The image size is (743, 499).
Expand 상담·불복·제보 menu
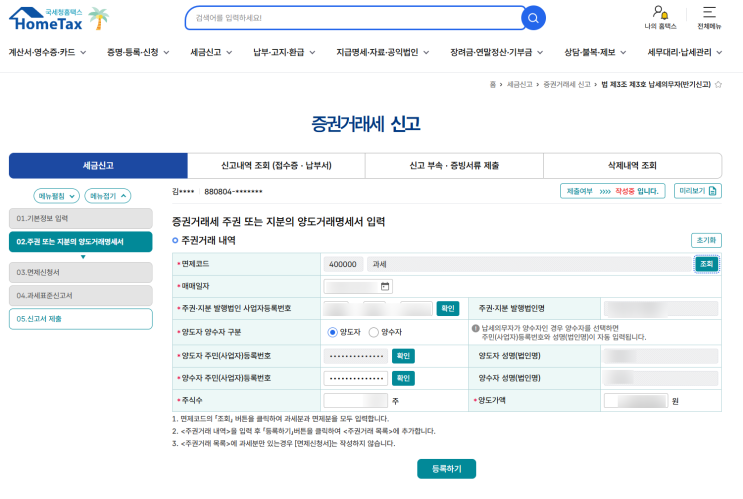pos(595,52)
